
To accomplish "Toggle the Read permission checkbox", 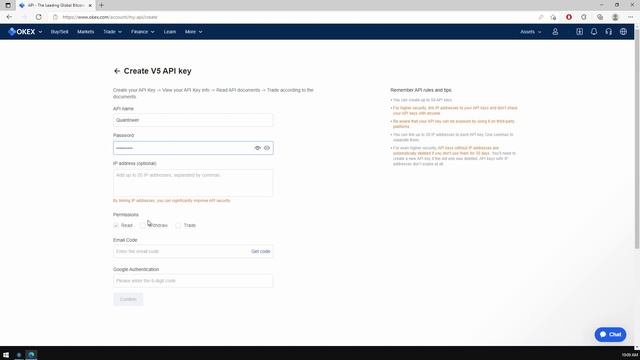I will [116, 225].
